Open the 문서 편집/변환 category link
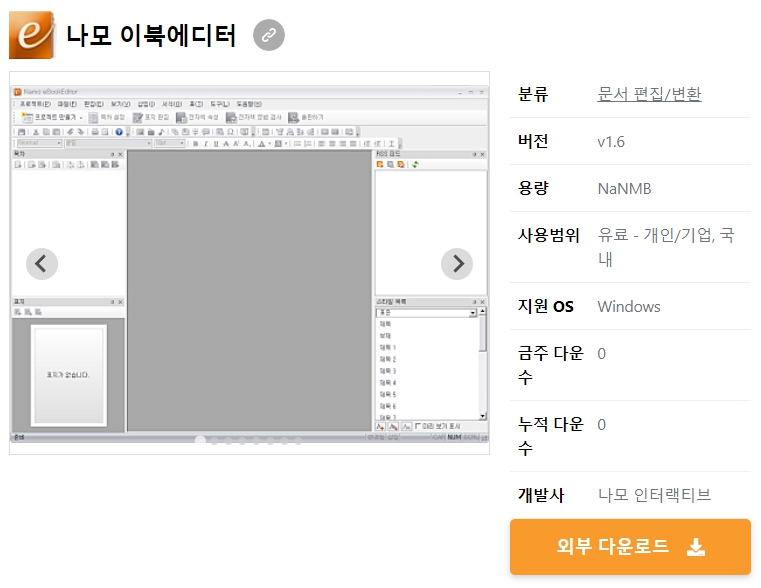The height and width of the screenshot is (588, 761). 649,94
